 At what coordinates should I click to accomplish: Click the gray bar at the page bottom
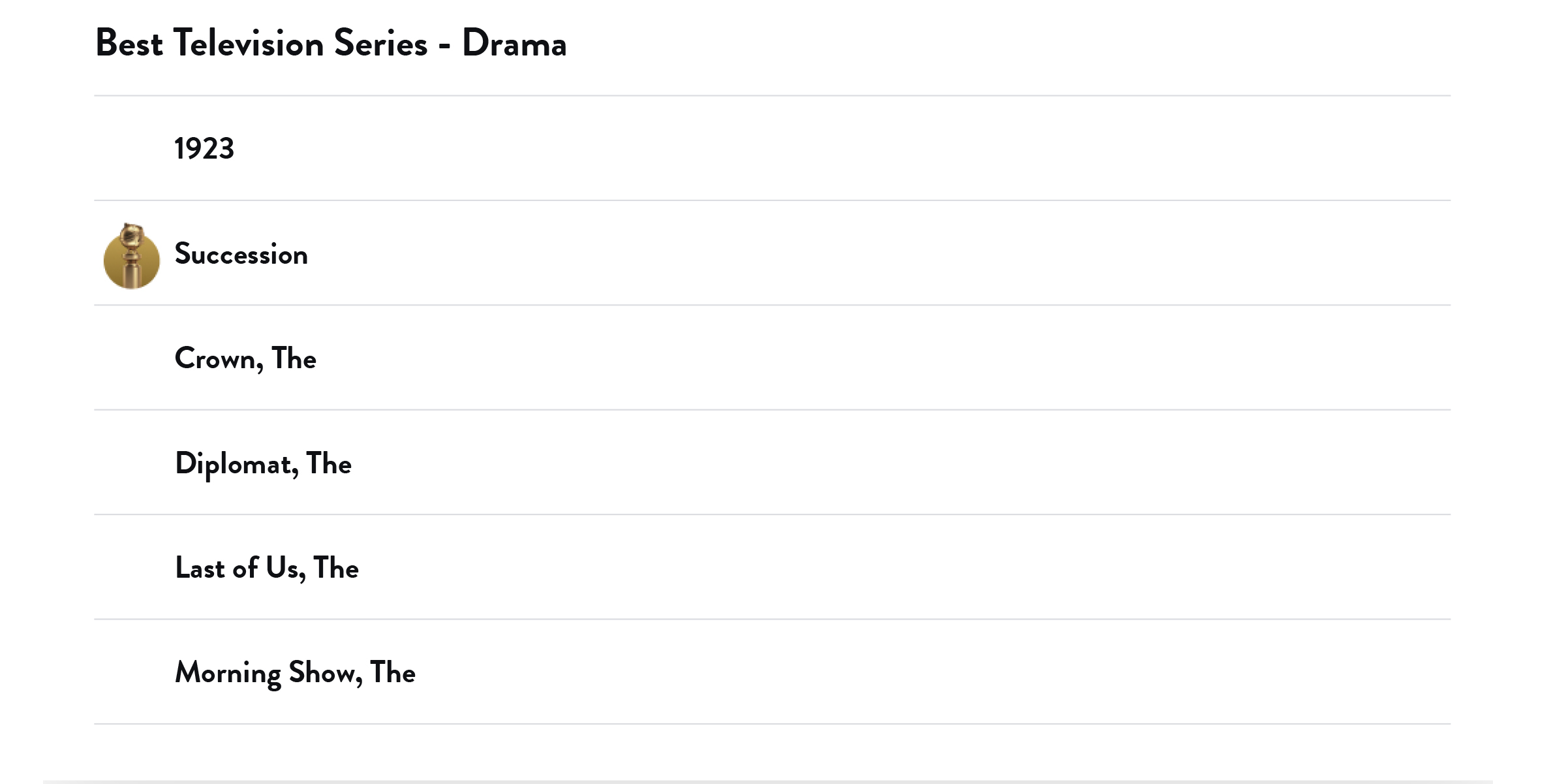pyautogui.click(x=767, y=781)
